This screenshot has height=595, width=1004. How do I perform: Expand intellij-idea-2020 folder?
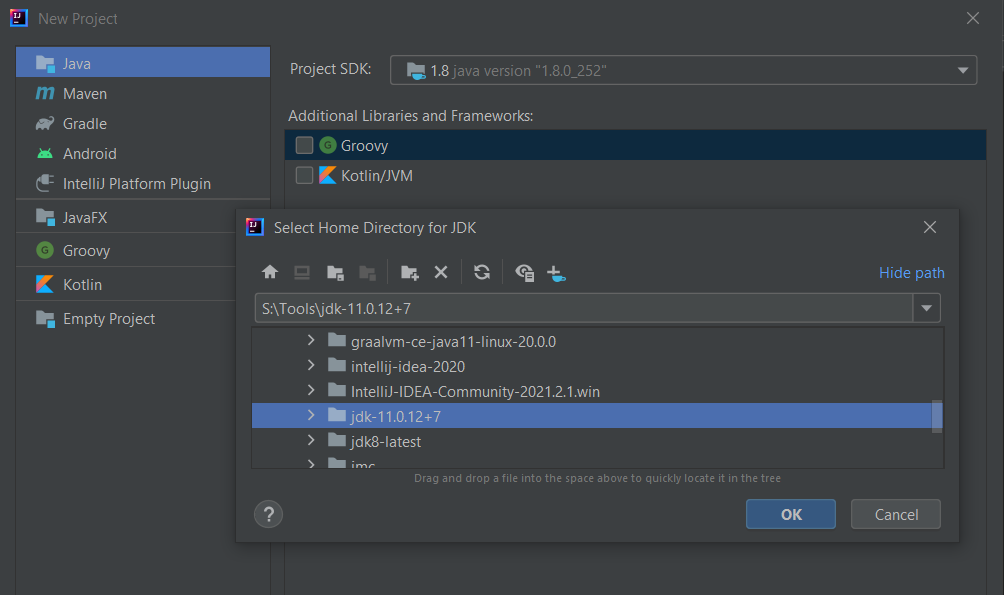tap(311, 365)
